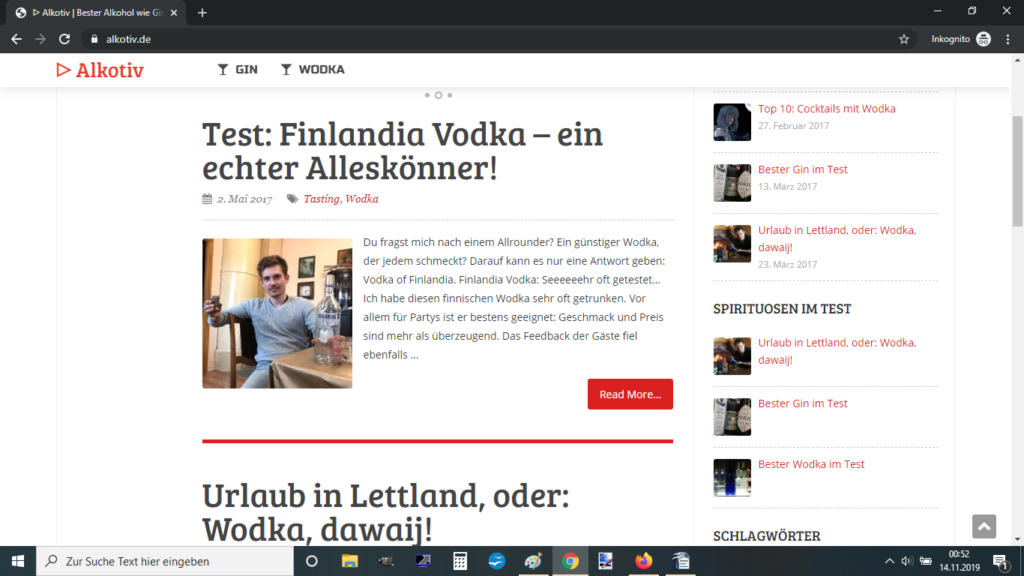Open Bester Gin im Test dated 13. März
Image resolution: width=1024 pixels, height=576 pixels.
pos(803,169)
